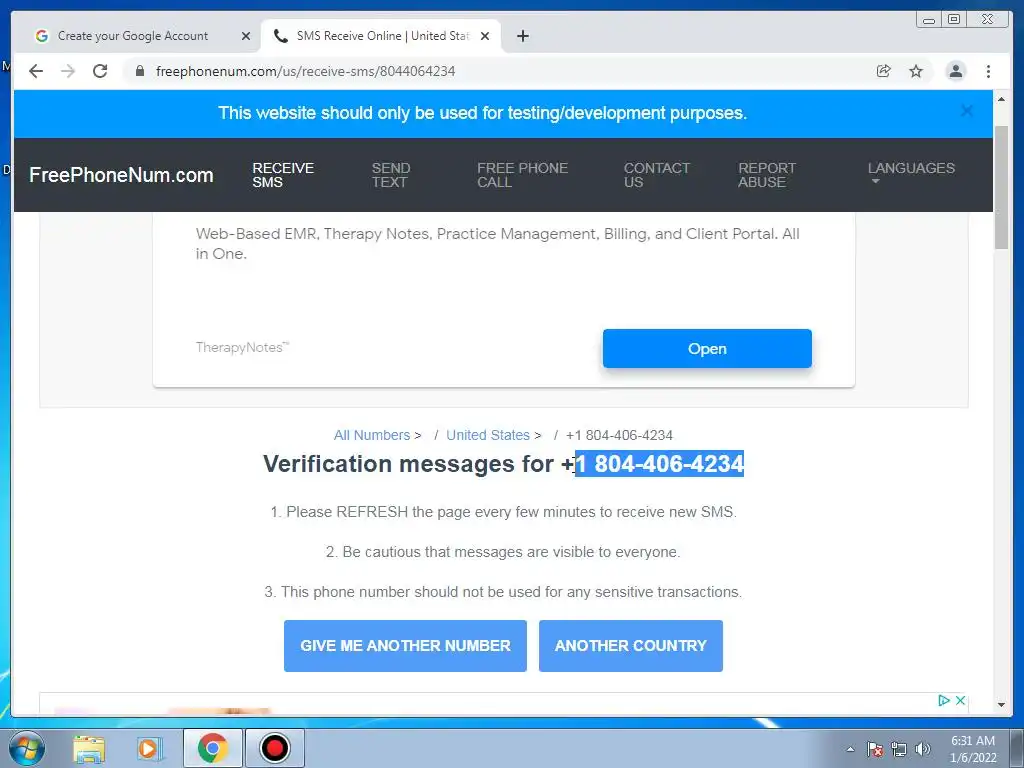Open the Windows Start orb
Viewport: 1024px width, 768px height.
[27, 748]
